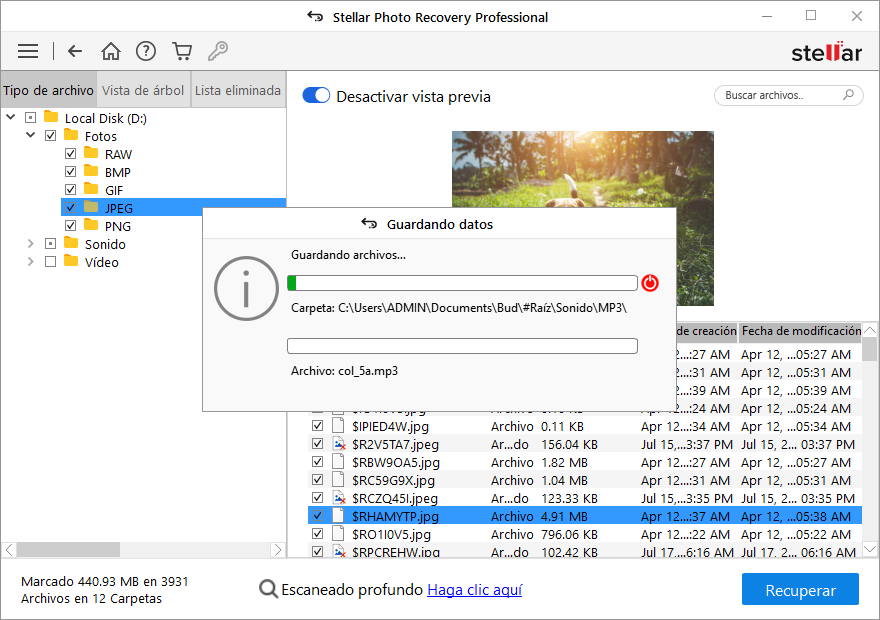Screen dimensions: 880x620
Task: Check the Vídeo folder checkbox
Action: pyautogui.click(x=50, y=262)
